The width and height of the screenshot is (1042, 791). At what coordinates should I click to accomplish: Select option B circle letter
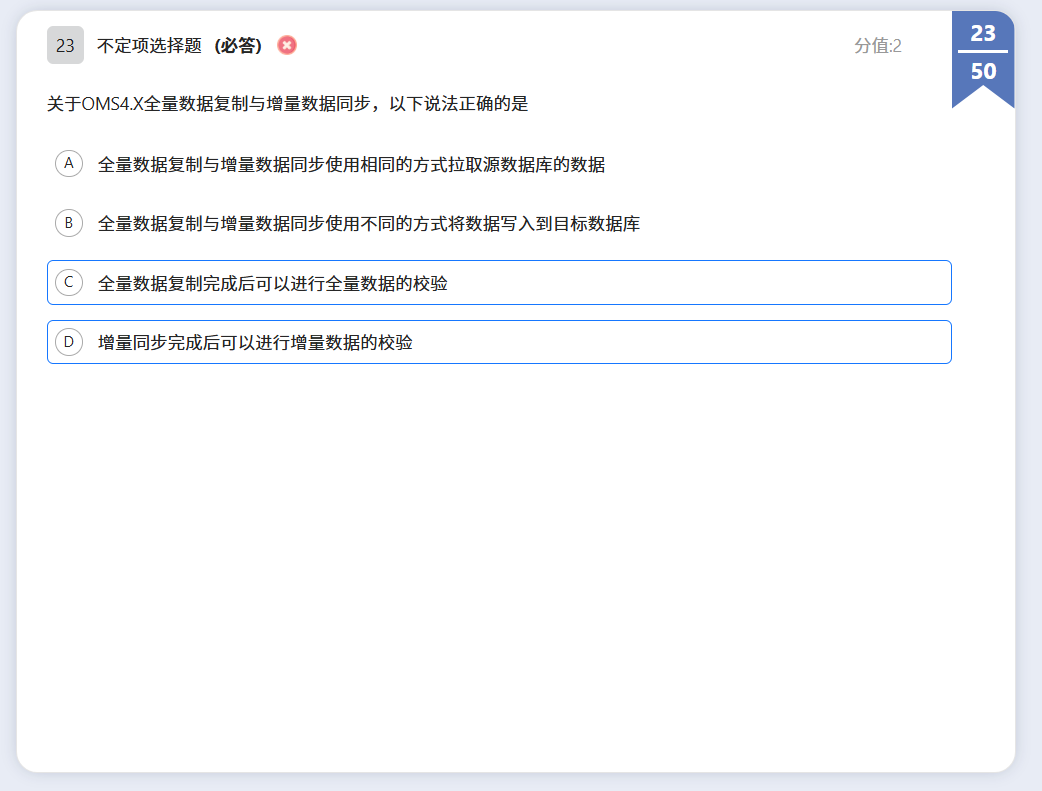(69, 223)
